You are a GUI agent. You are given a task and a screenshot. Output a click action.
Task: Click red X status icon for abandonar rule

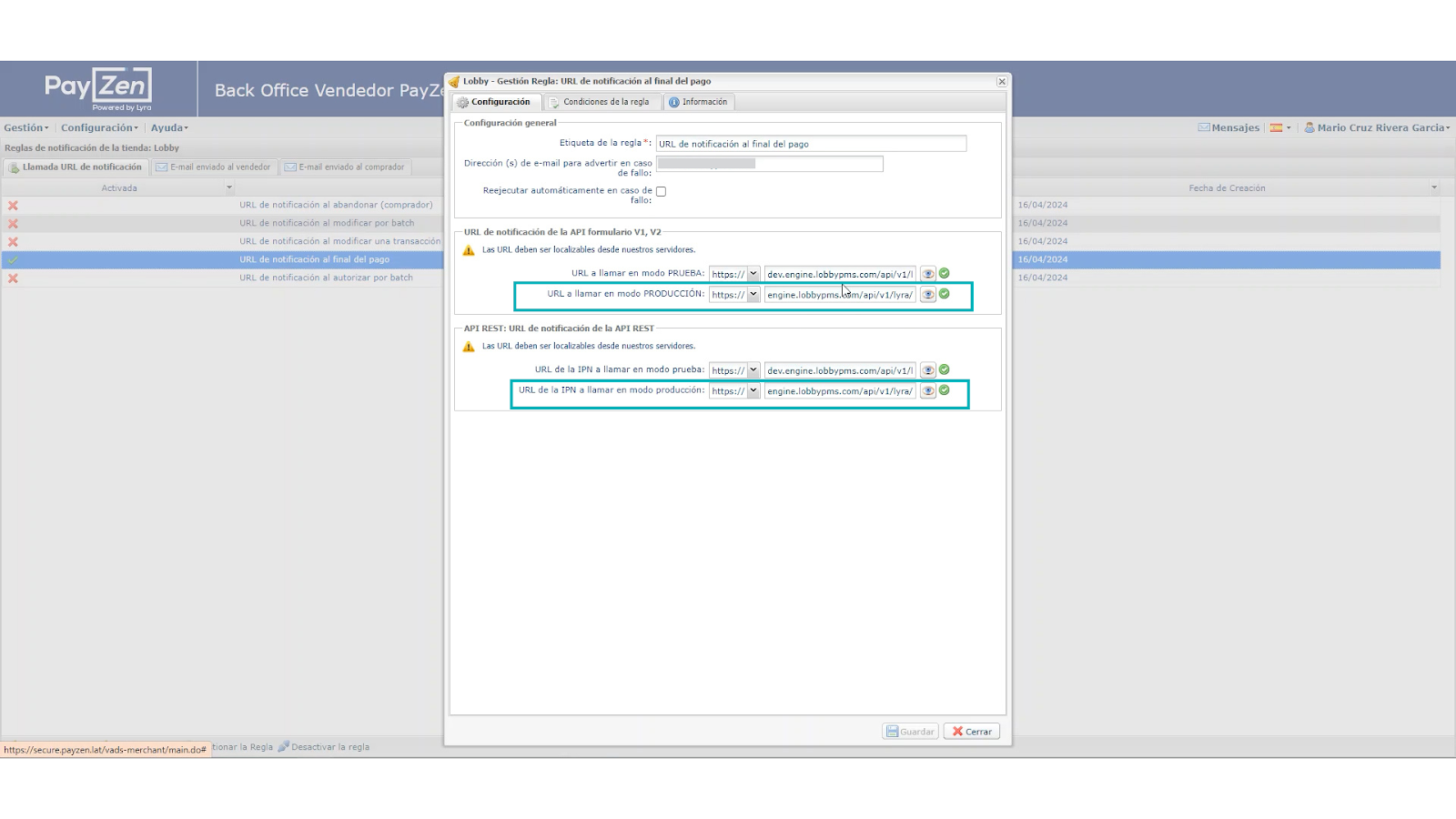point(13,206)
